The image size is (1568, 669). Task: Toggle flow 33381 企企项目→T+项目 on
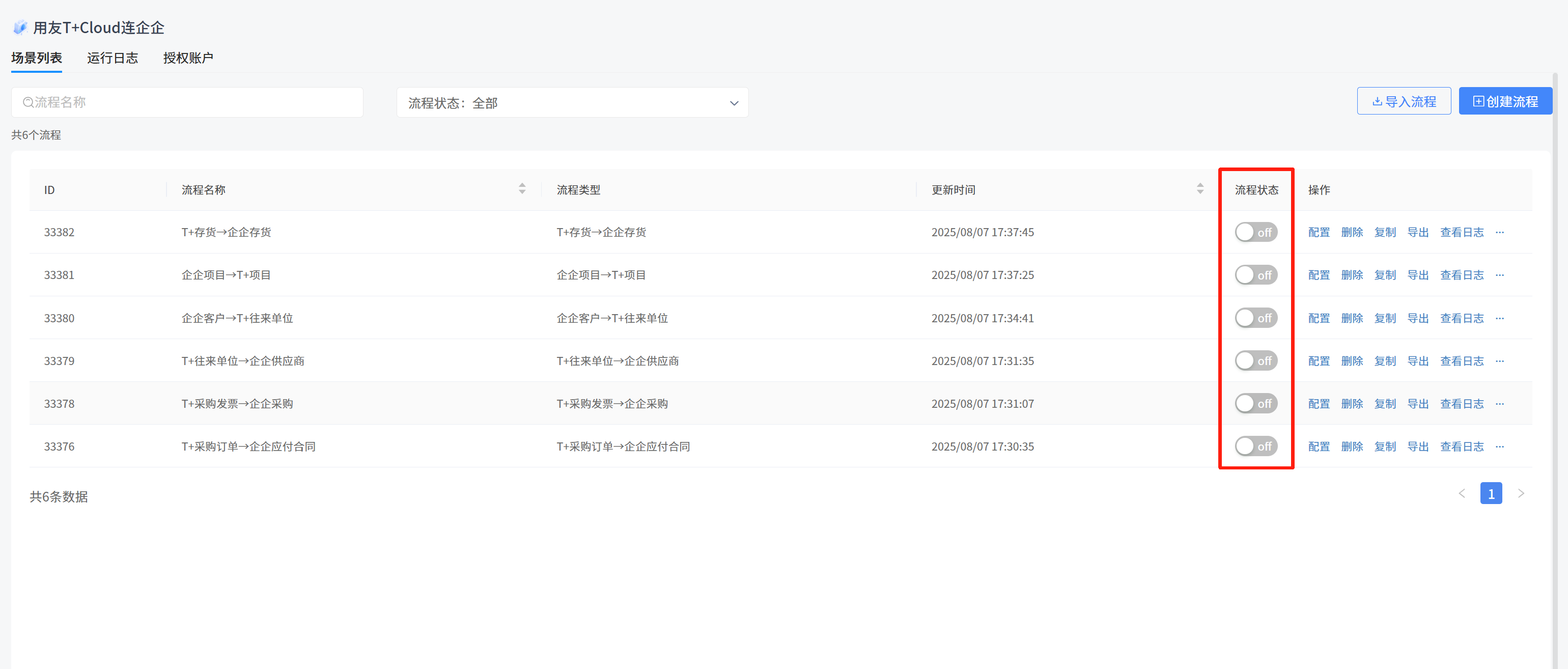(x=1256, y=275)
